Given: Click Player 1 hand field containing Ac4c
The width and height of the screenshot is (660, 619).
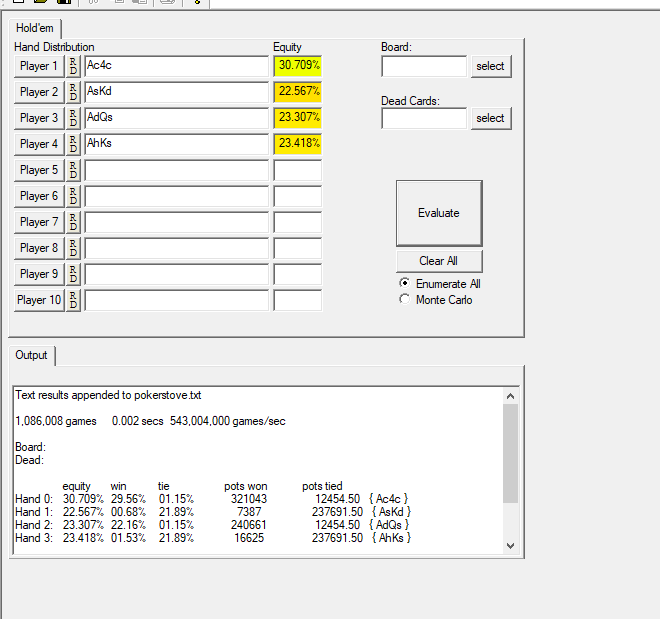Looking at the screenshot, I should 176,66.
